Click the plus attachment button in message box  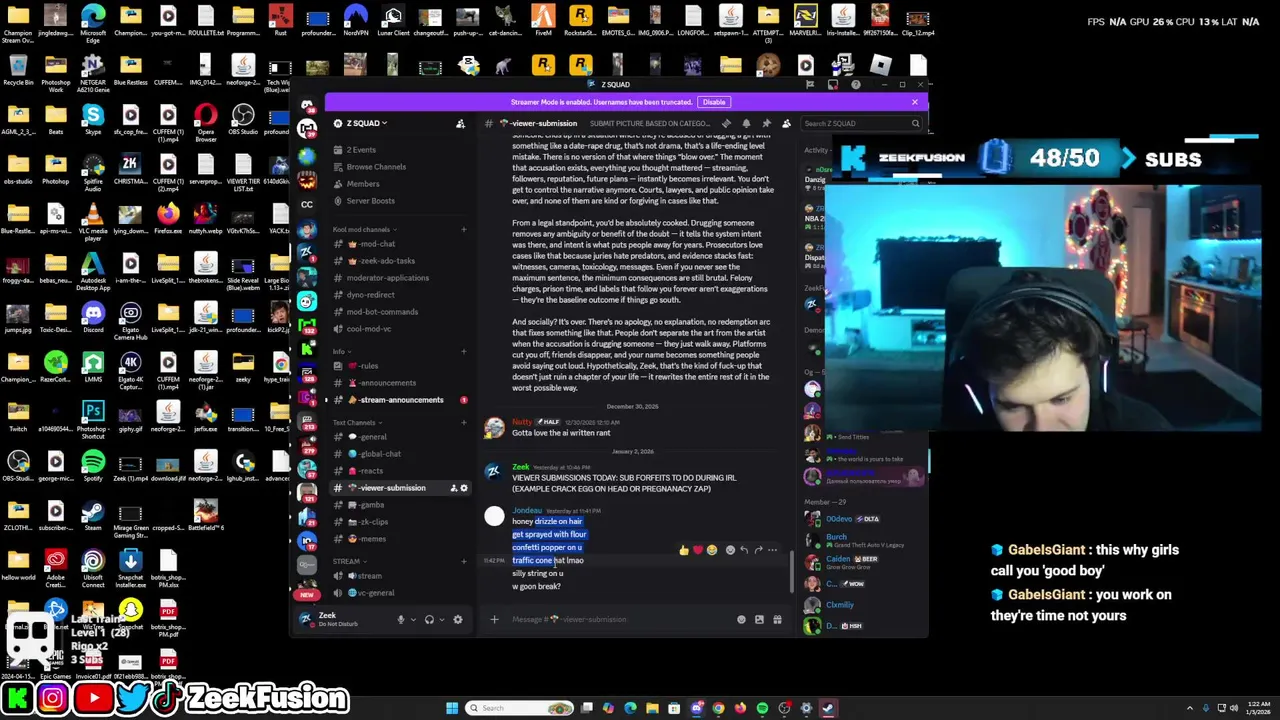point(494,619)
